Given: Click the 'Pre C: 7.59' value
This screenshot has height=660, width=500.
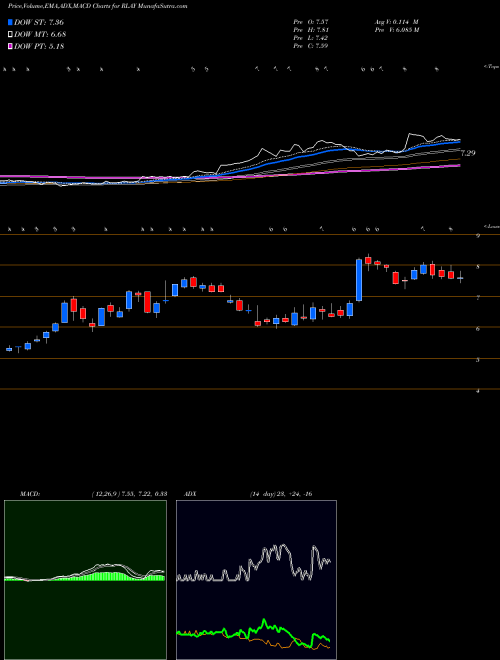Looking at the screenshot, I should [311, 46].
